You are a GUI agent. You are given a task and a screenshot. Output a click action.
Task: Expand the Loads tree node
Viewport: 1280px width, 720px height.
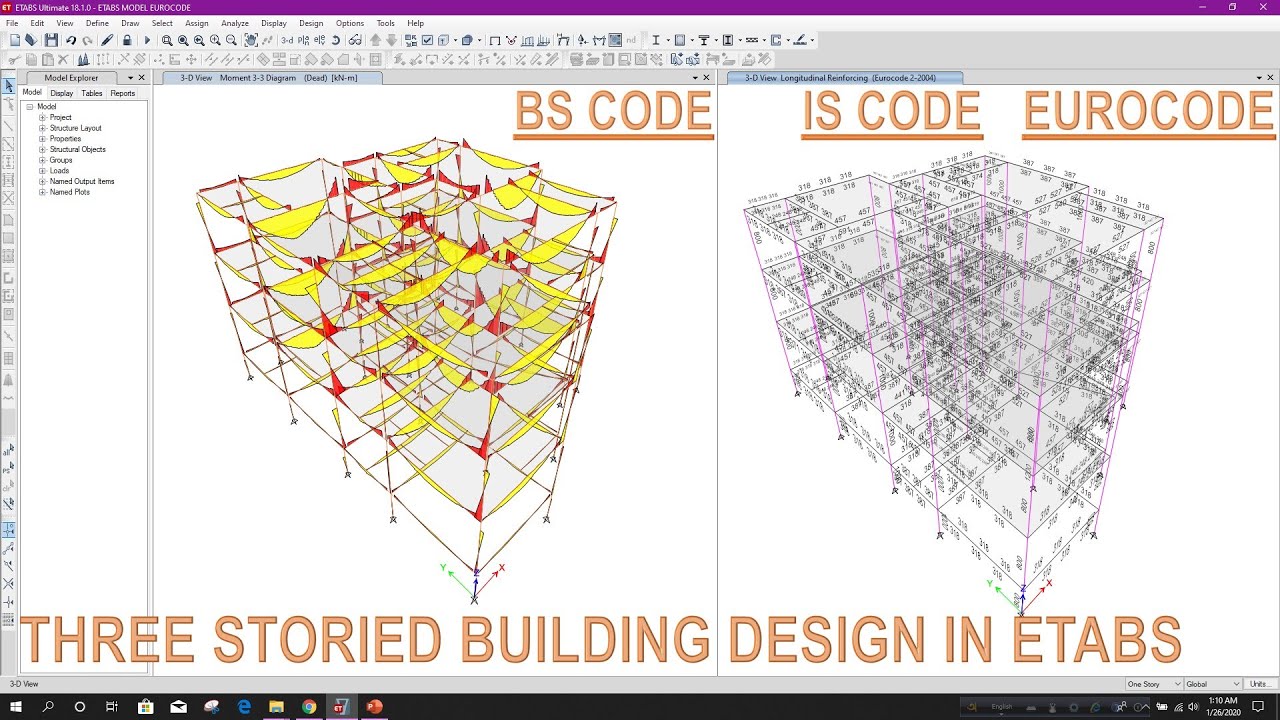pos(43,171)
